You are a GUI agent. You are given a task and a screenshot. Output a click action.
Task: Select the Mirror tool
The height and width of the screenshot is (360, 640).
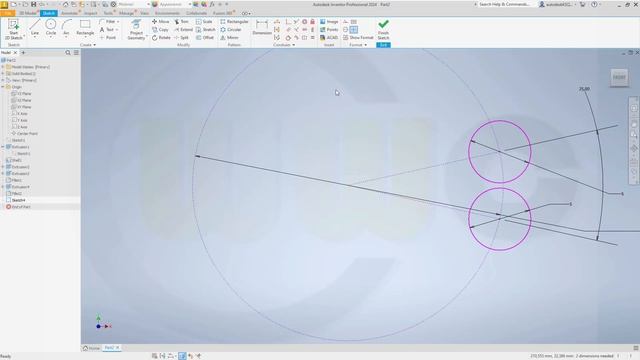229,38
